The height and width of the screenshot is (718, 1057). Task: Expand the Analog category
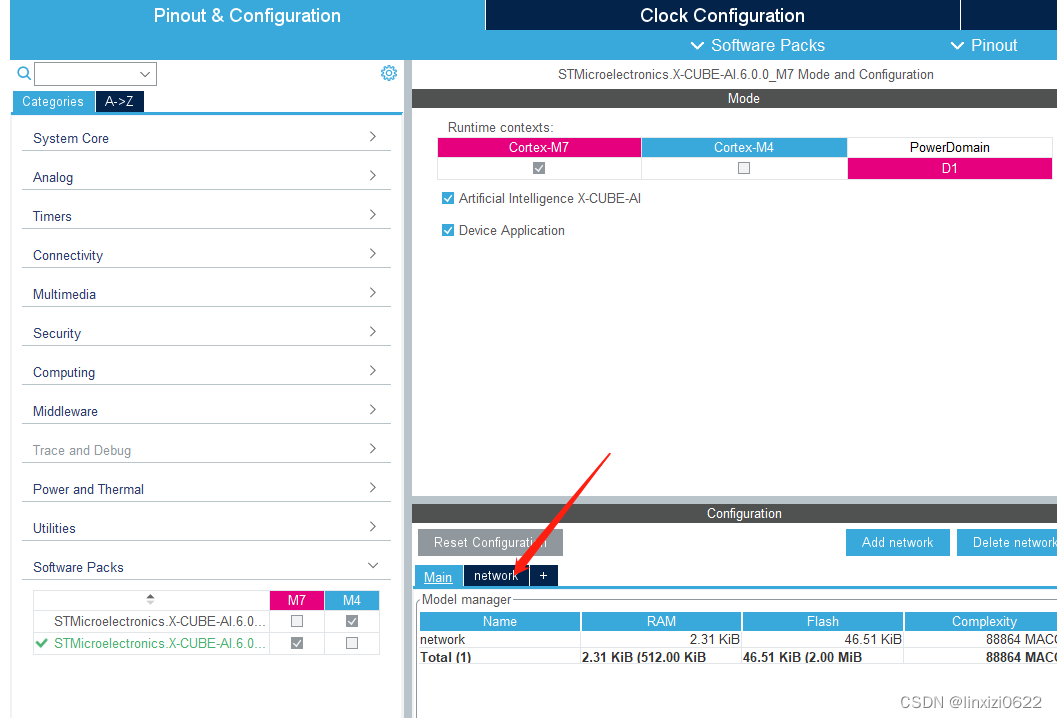206,177
